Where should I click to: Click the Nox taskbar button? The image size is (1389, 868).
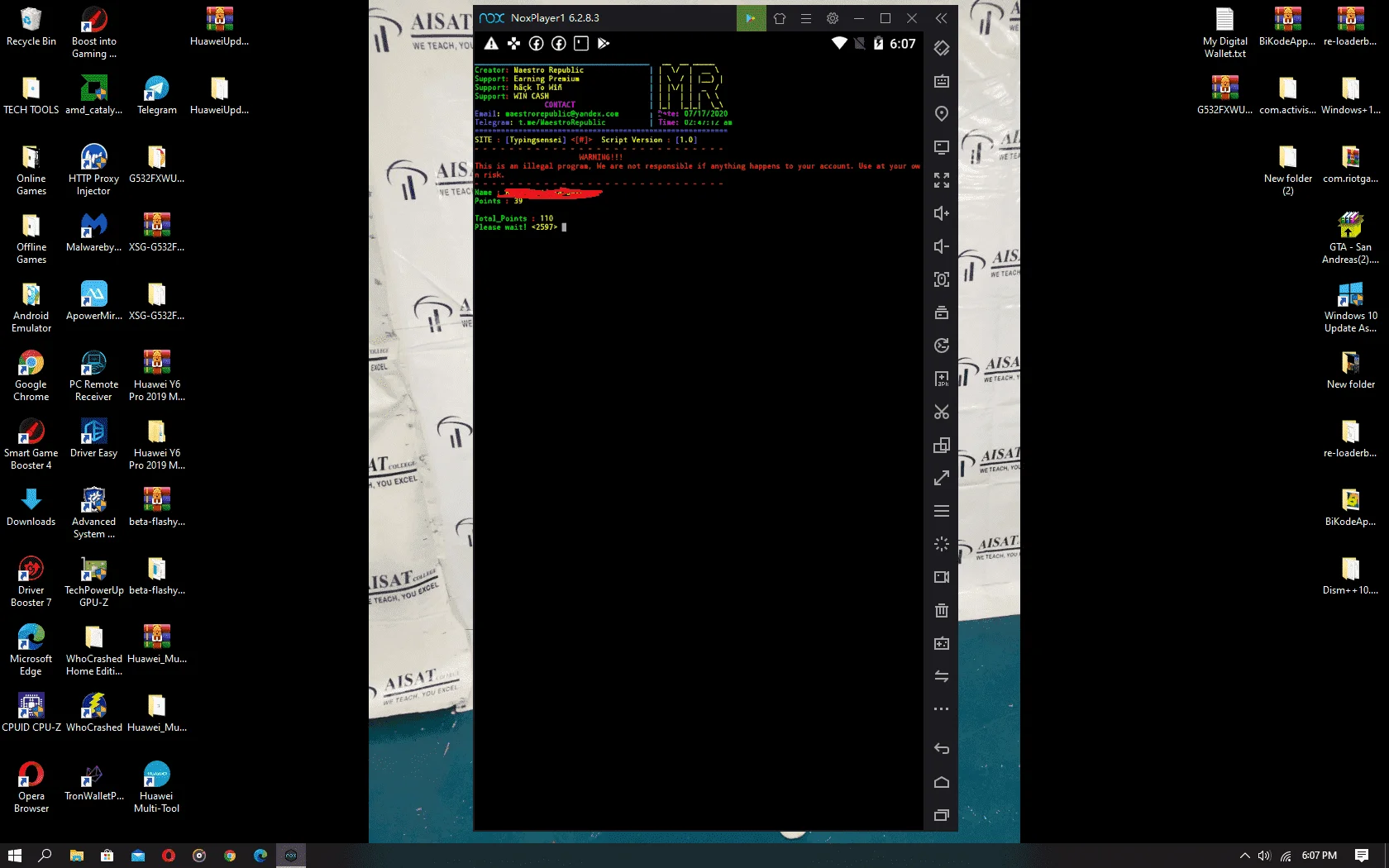tap(291, 856)
